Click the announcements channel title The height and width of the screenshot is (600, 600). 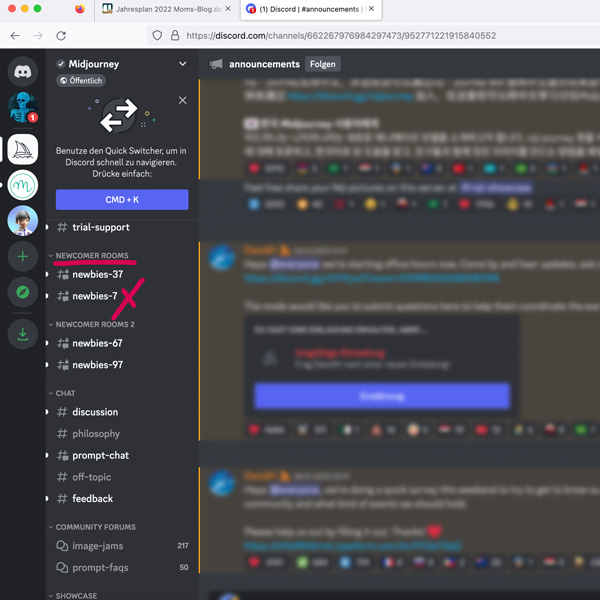point(264,64)
